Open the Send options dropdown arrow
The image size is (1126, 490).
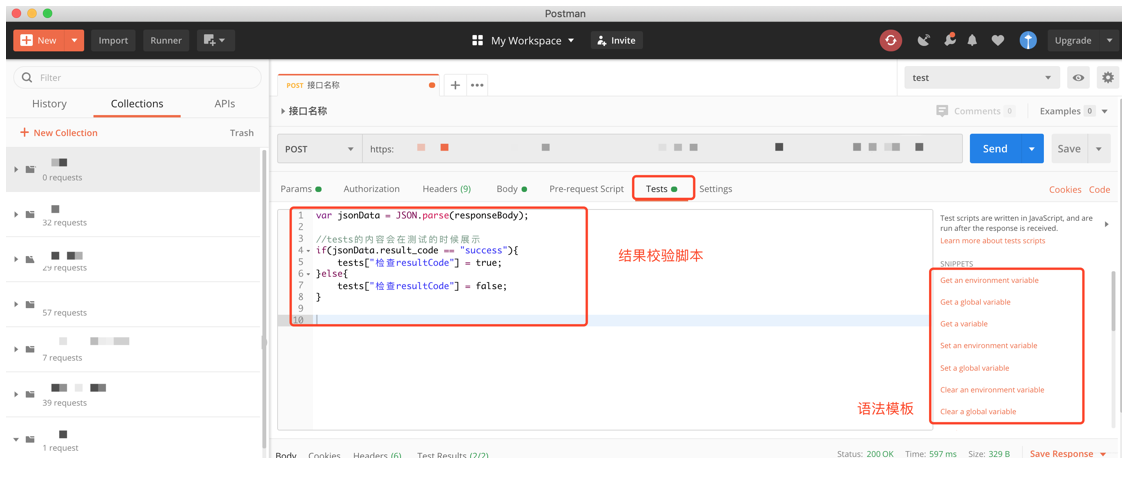(1032, 149)
